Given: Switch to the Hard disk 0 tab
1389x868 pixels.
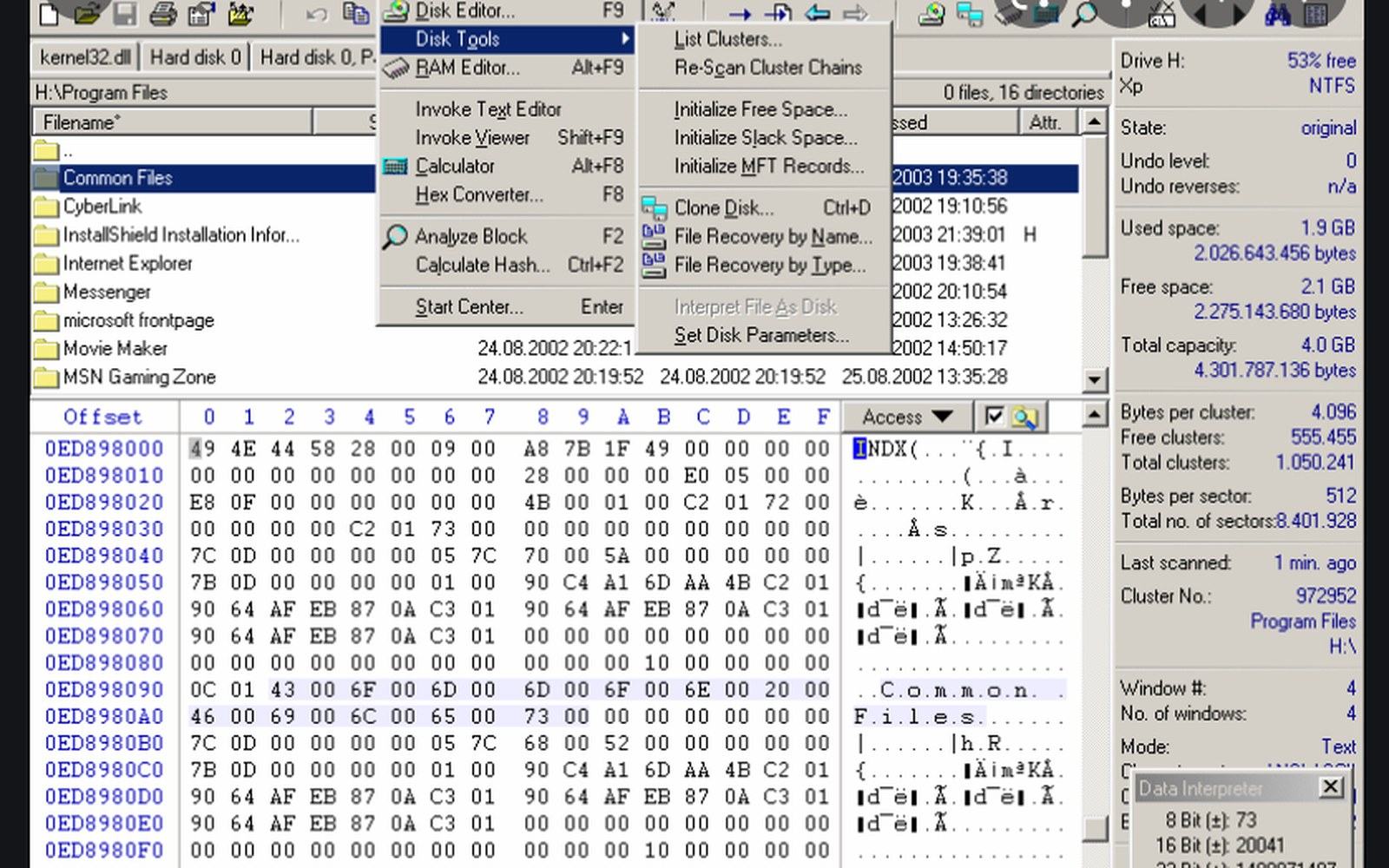Looking at the screenshot, I should [x=195, y=57].
